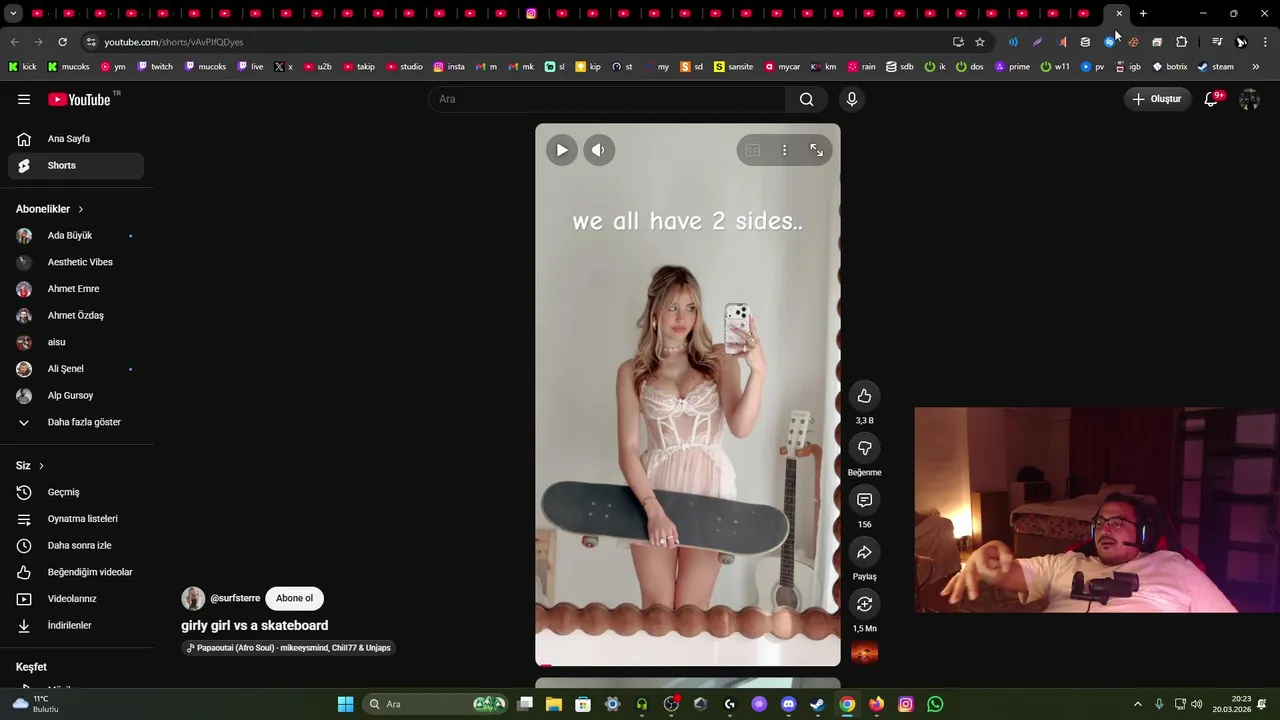Reload the page with browser refresh
Viewport: 1280px width, 720px height.
click(x=62, y=42)
